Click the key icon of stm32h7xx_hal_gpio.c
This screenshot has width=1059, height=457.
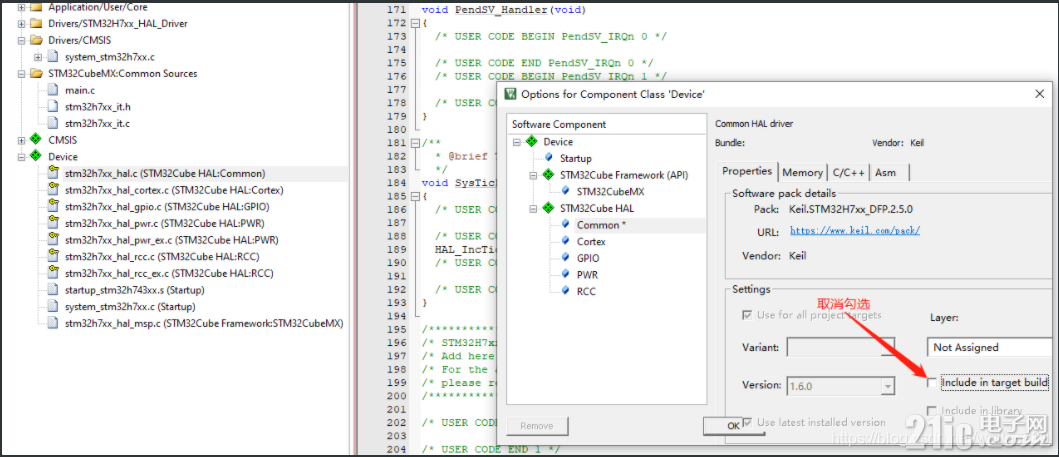pos(53,207)
